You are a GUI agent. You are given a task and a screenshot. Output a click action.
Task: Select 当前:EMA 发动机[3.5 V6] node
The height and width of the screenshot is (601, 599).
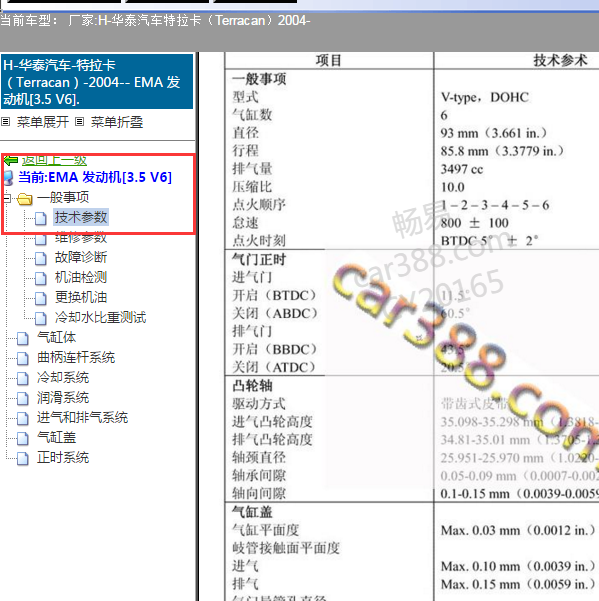[95, 177]
